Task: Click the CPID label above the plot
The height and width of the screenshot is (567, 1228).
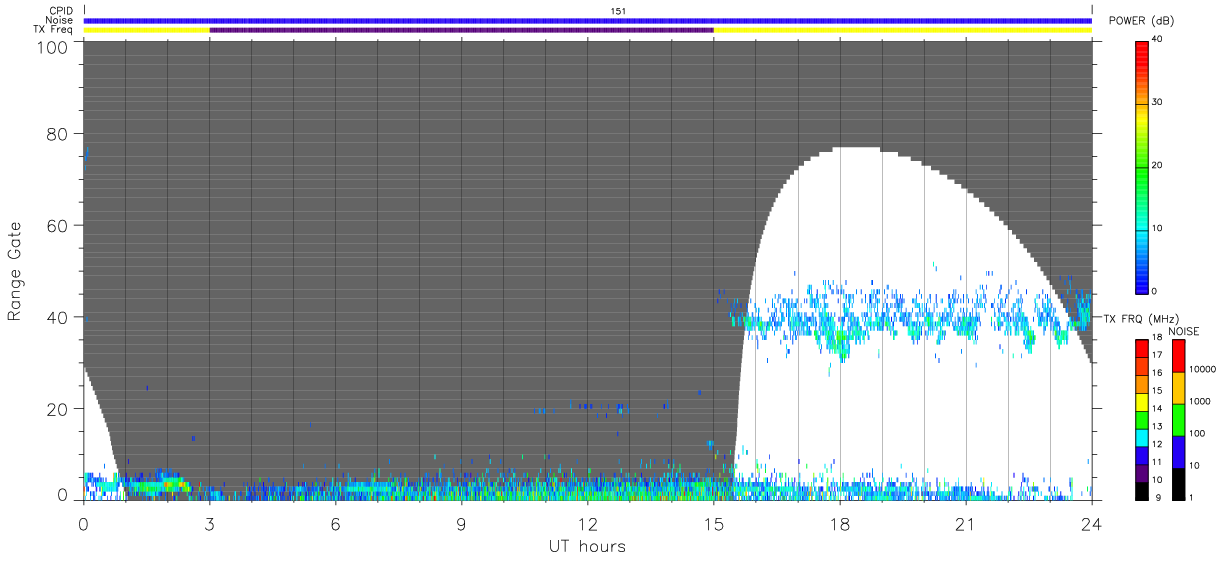Action: point(60,11)
